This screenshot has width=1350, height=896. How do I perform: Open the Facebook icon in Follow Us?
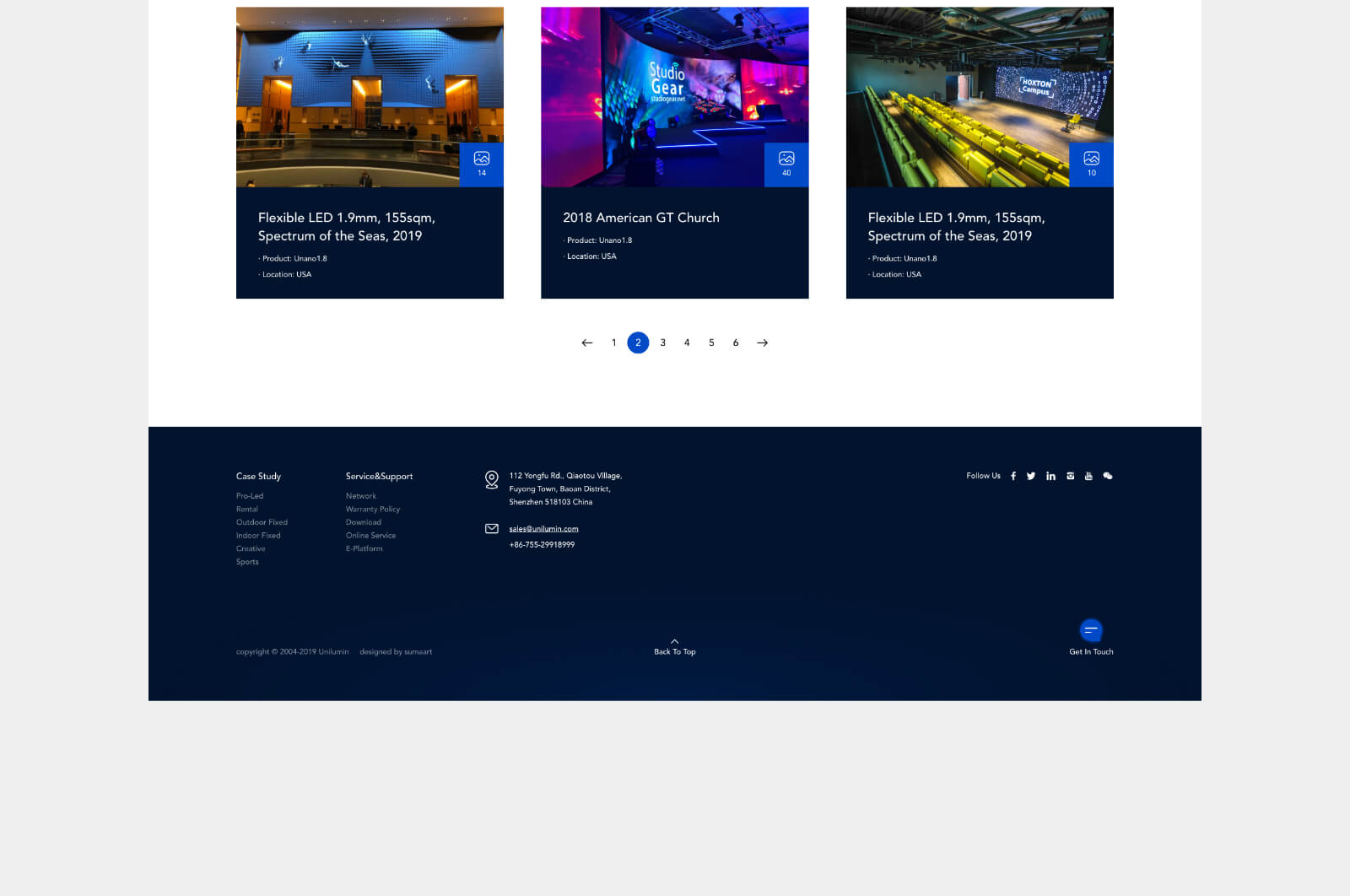click(1013, 477)
